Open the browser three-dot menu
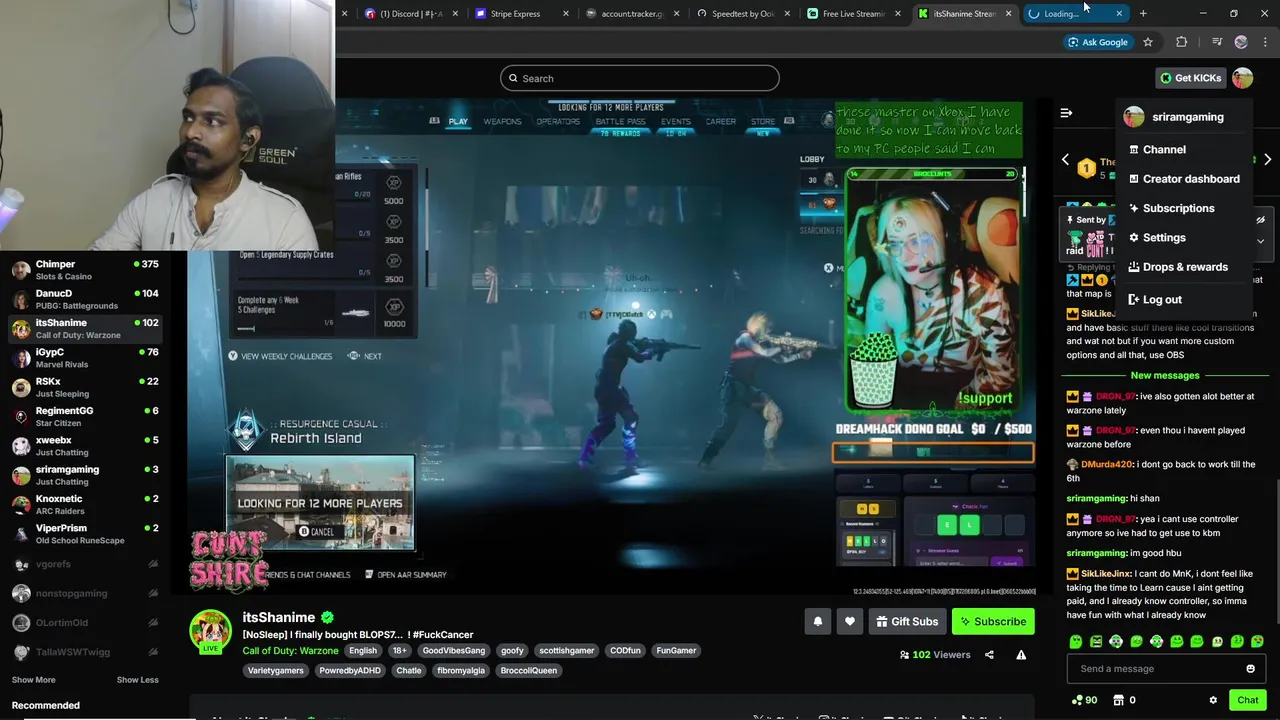This screenshot has height=720, width=1280. (1266, 42)
